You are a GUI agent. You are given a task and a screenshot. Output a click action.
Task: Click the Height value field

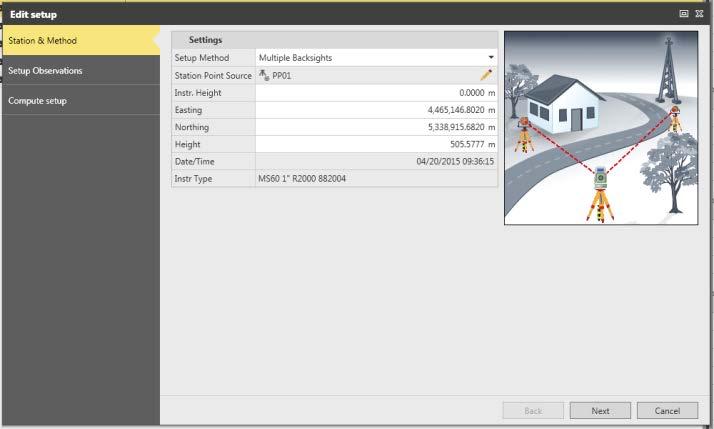tap(376, 144)
